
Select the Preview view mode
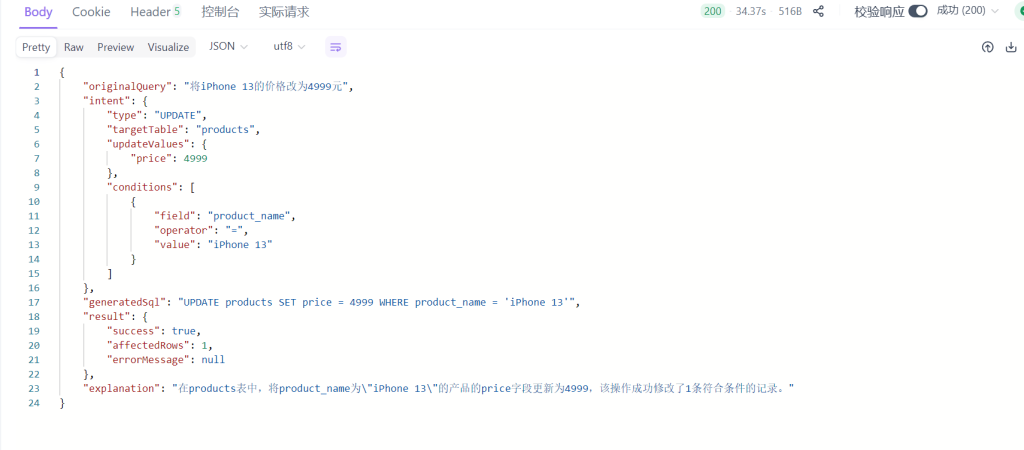(x=115, y=47)
